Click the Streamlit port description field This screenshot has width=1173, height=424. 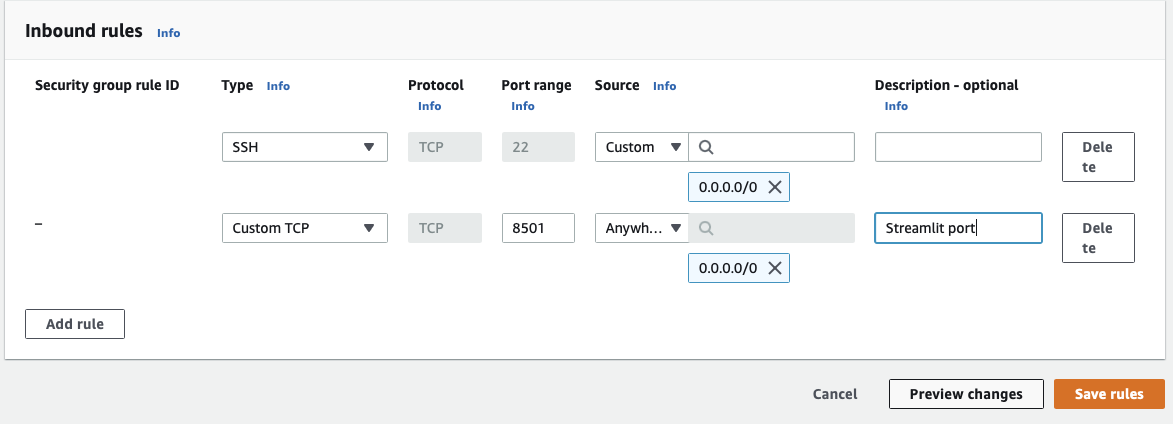pos(958,228)
